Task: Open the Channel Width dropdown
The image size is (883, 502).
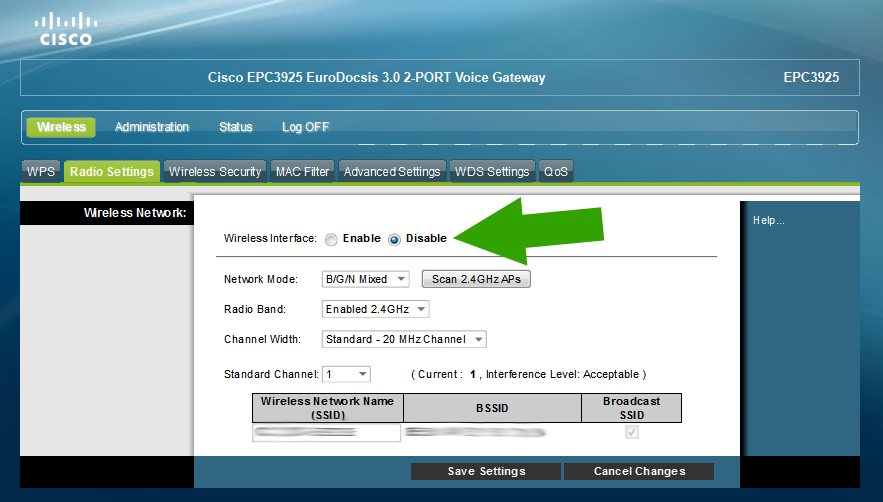Action: click(404, 339)
